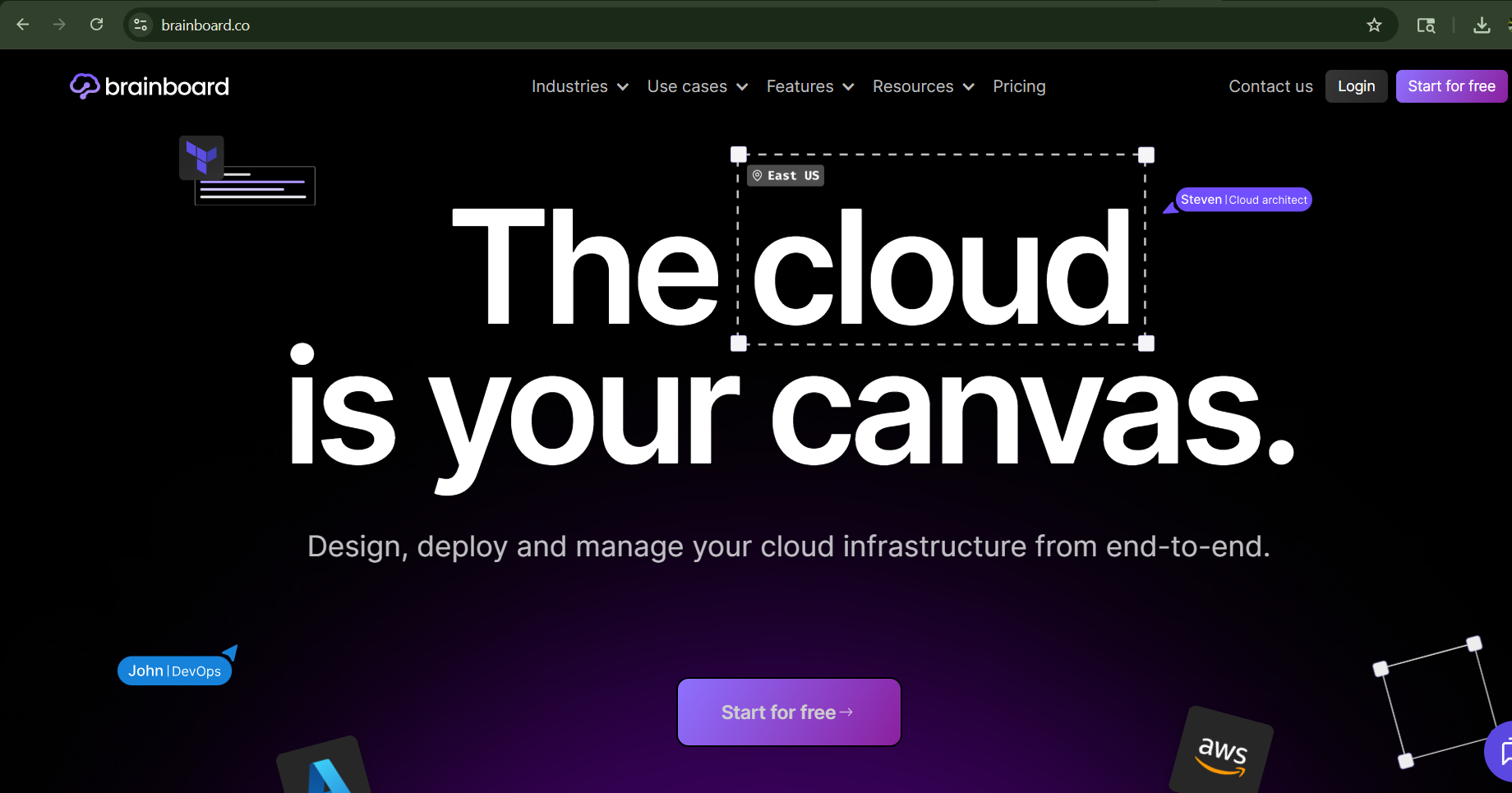The width and height of the screenshot is (1512, 793).
Task: Click the brainboard brain logo
Action: click(83, 85)
